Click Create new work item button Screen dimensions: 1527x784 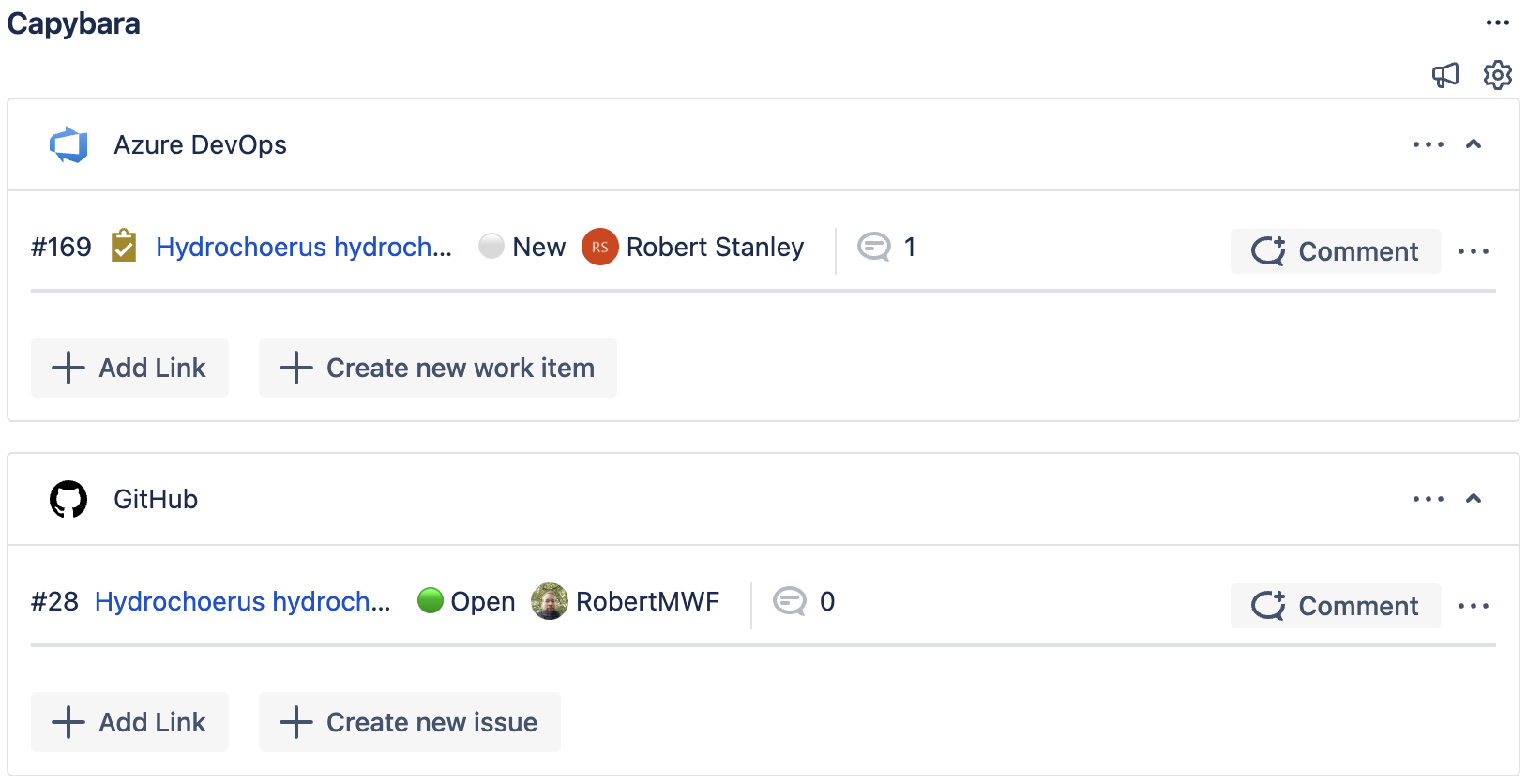point(437,368)
